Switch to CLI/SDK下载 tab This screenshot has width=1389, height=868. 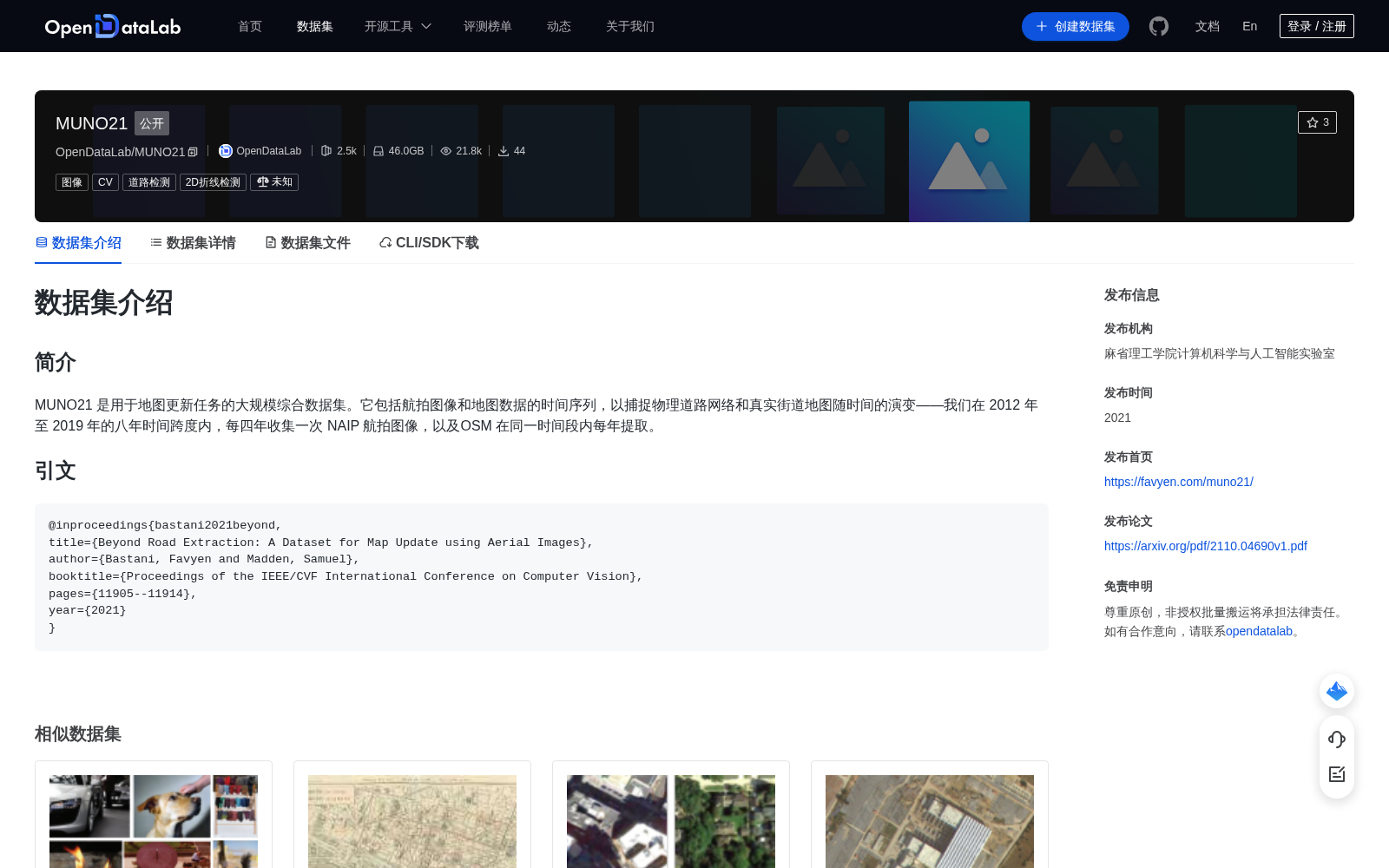pyautogui.click(x=429, y=243)
